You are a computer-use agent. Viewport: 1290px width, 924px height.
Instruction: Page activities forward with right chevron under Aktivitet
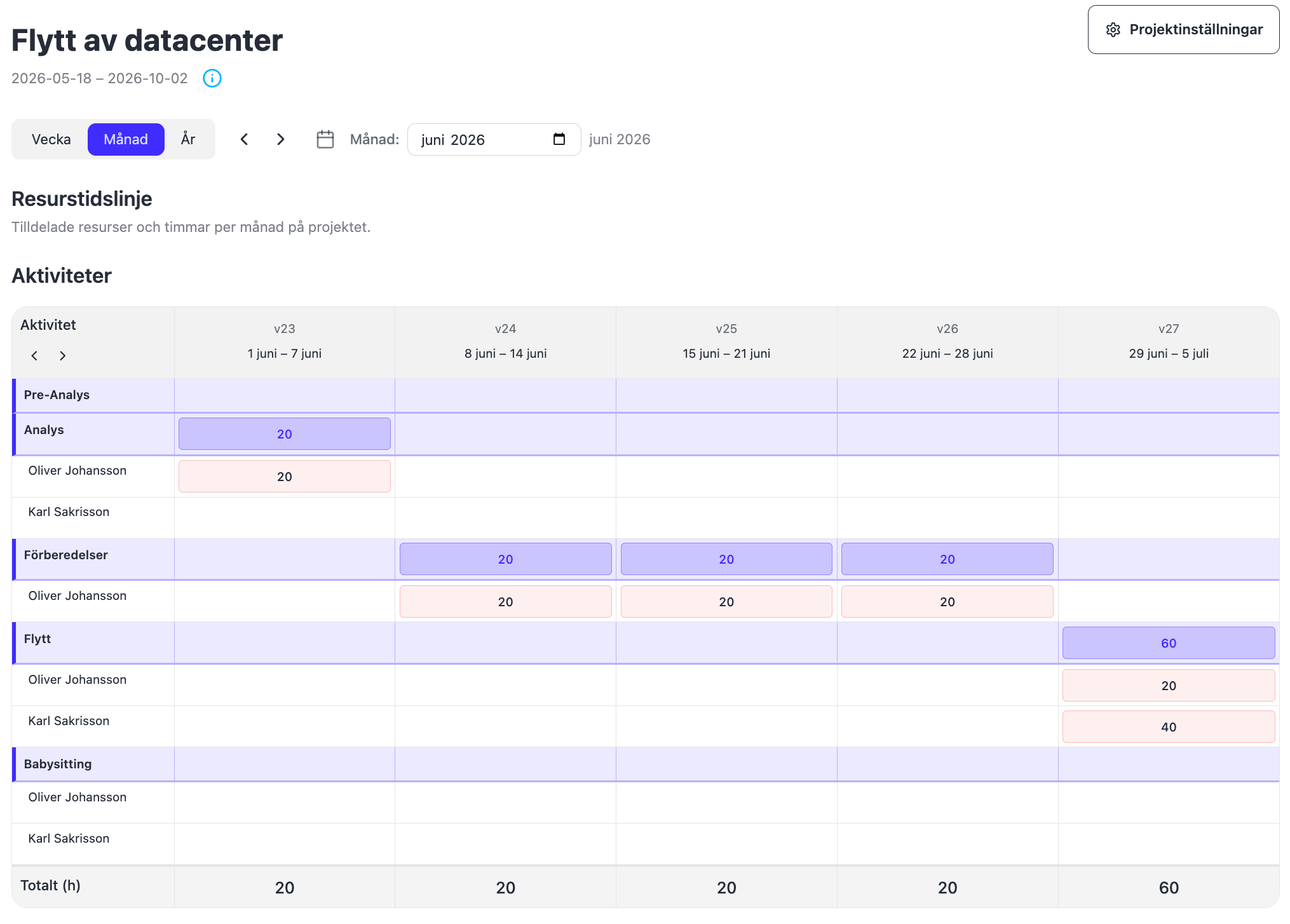coord(62,355)
